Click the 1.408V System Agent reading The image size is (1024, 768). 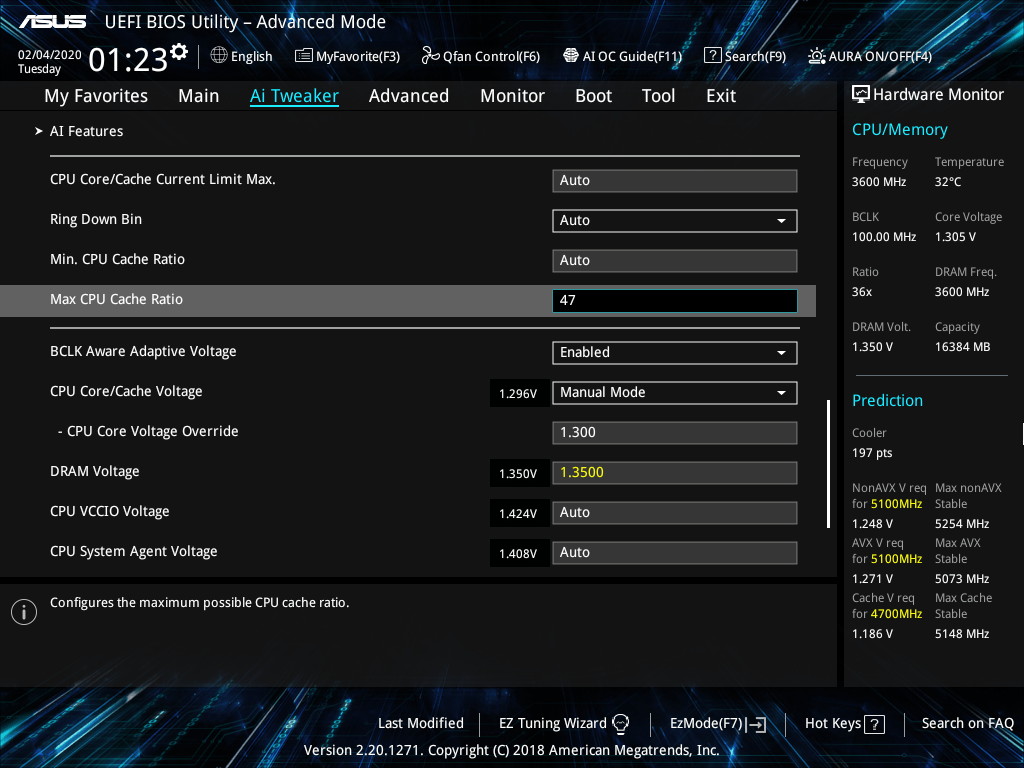pyautogui.click(x=518, y=553)
